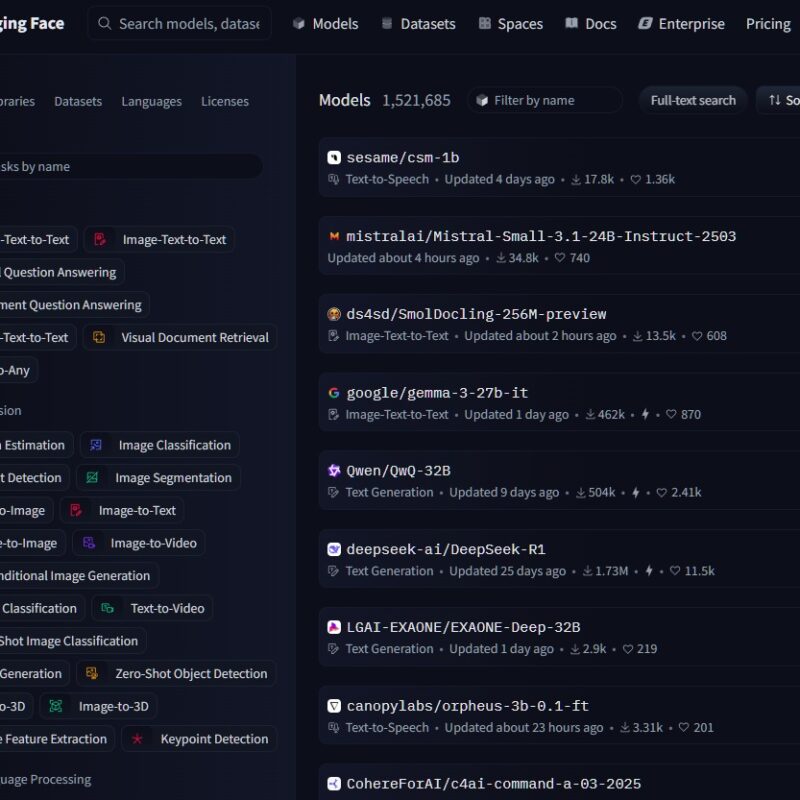Open the sesame/csm-1b model link
Image resolution: width=800 pixels, height=800 pixels.
(x=403, y=158)
